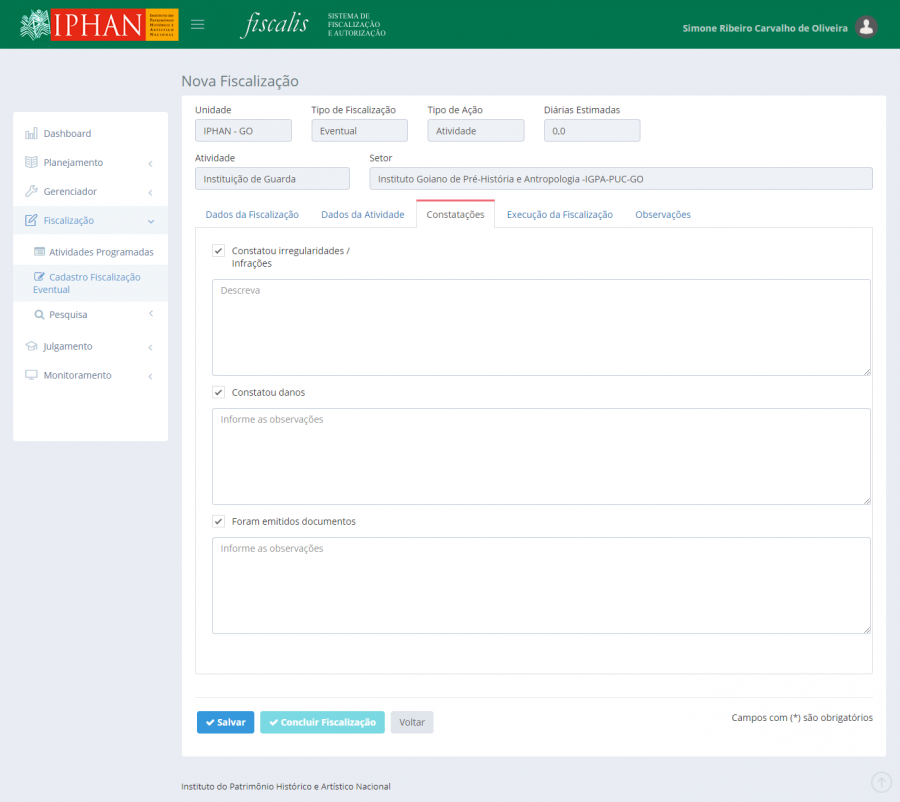Toggle the Constatou danos checkbox

[218, 392]
